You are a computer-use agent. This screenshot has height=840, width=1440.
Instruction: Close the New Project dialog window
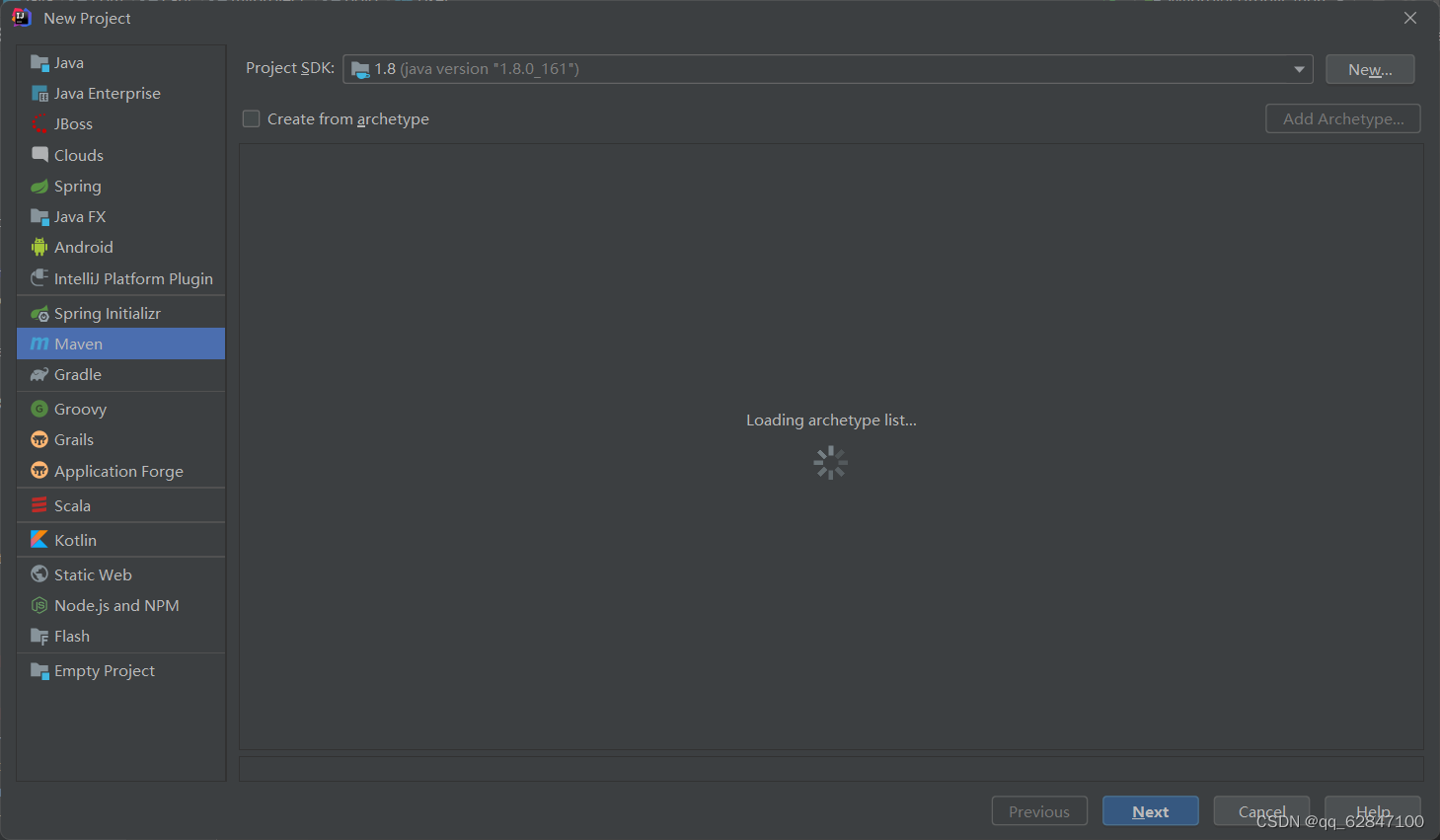pyautogui.click(x=1410, y=18)
